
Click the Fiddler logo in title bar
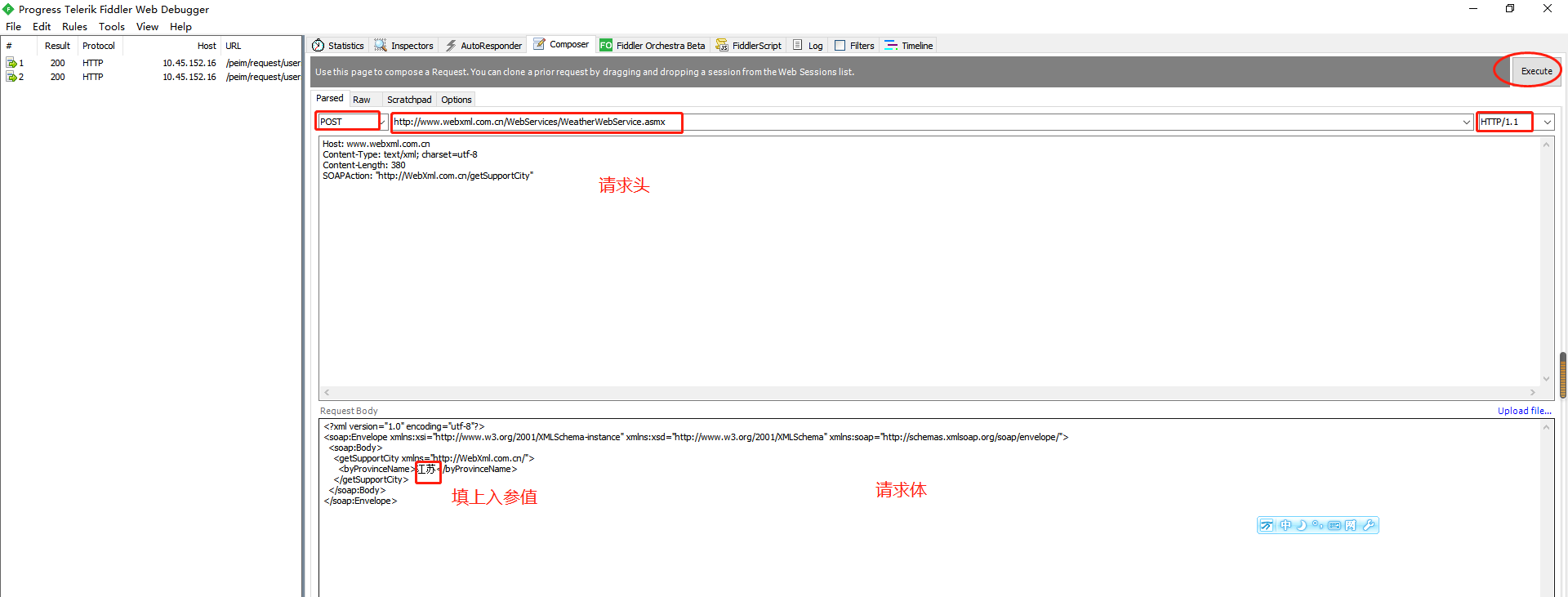[x=8, y=9]
